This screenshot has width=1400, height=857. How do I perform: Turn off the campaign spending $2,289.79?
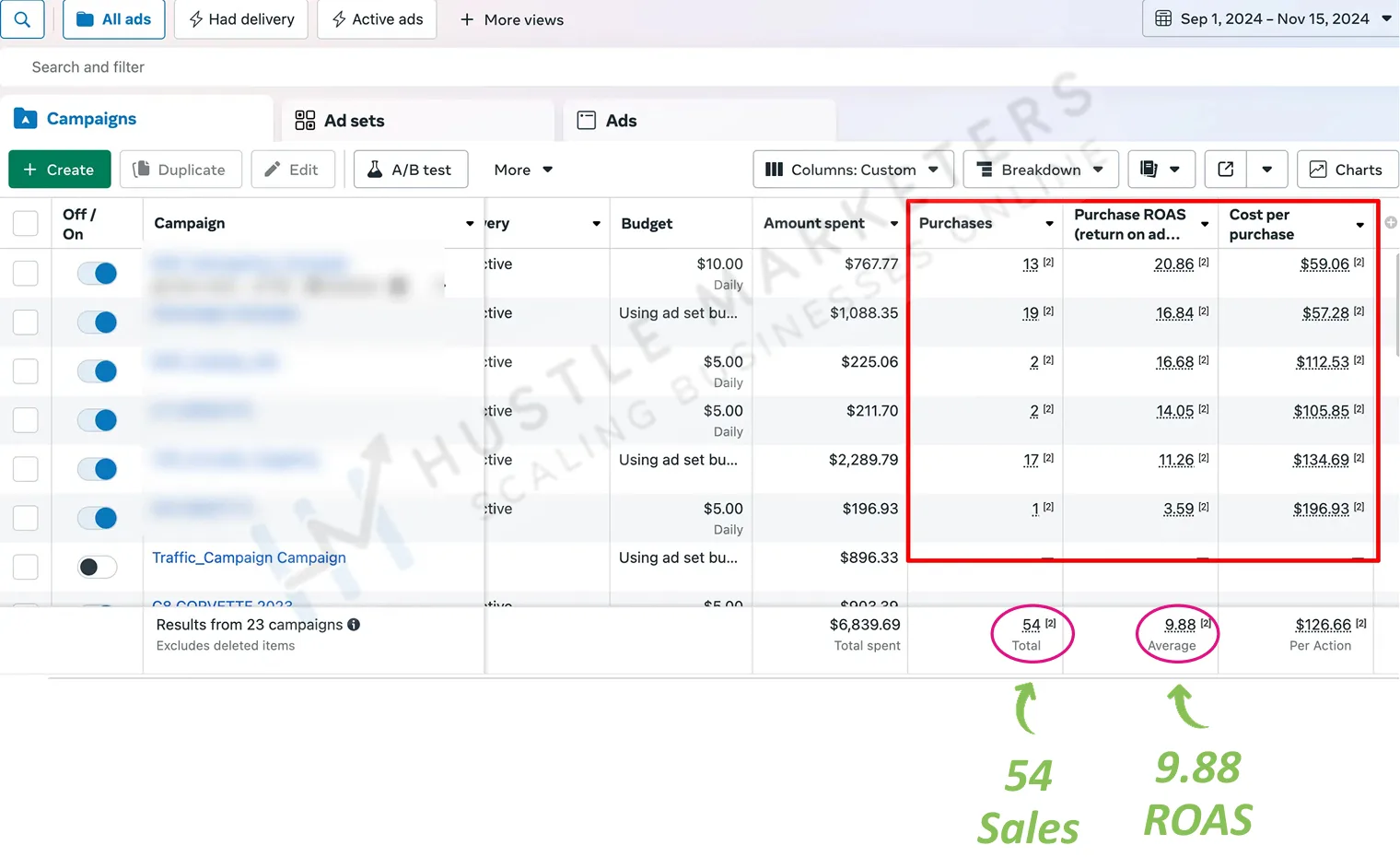(97, 469)
